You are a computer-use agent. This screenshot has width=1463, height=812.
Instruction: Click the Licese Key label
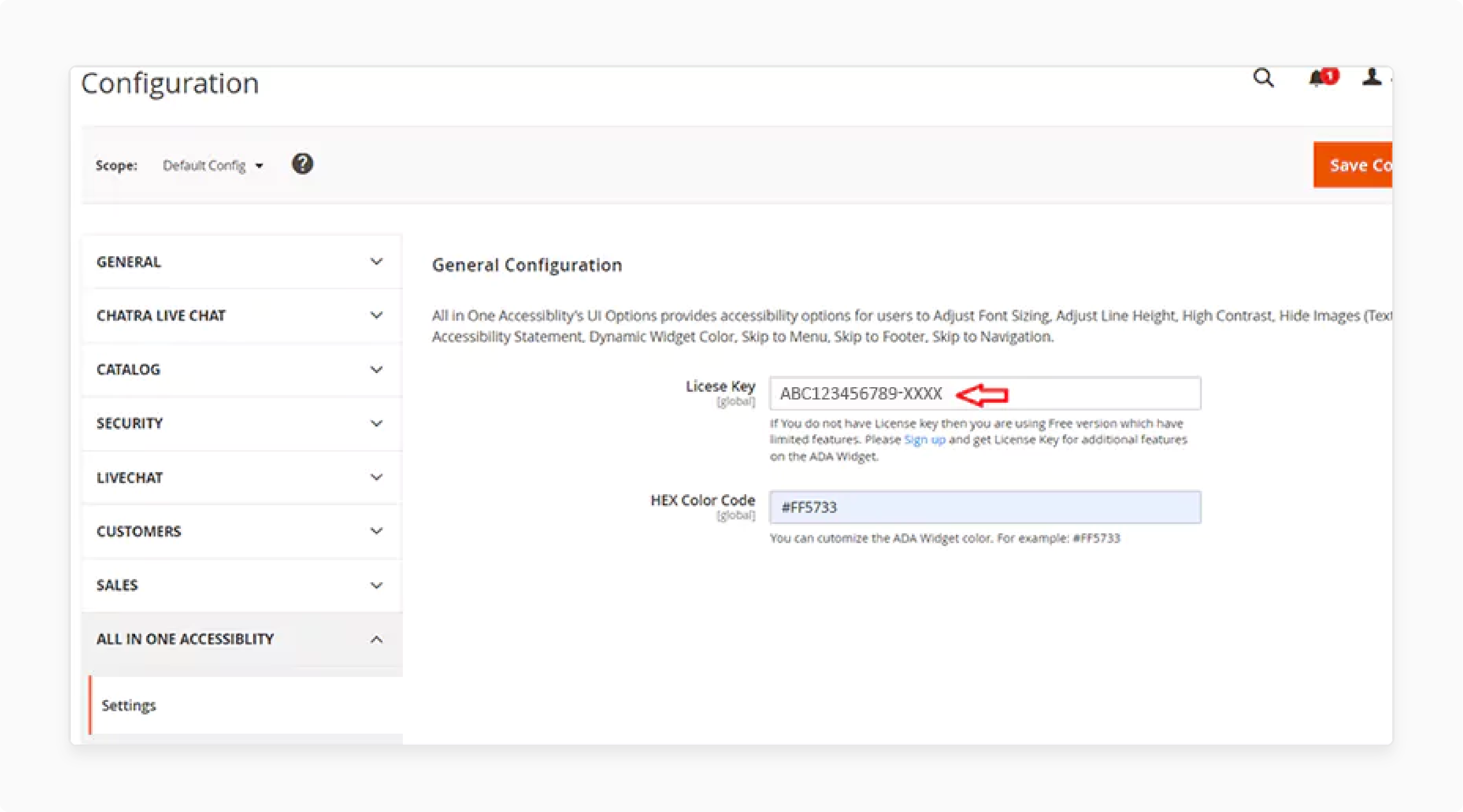(720, 386)
